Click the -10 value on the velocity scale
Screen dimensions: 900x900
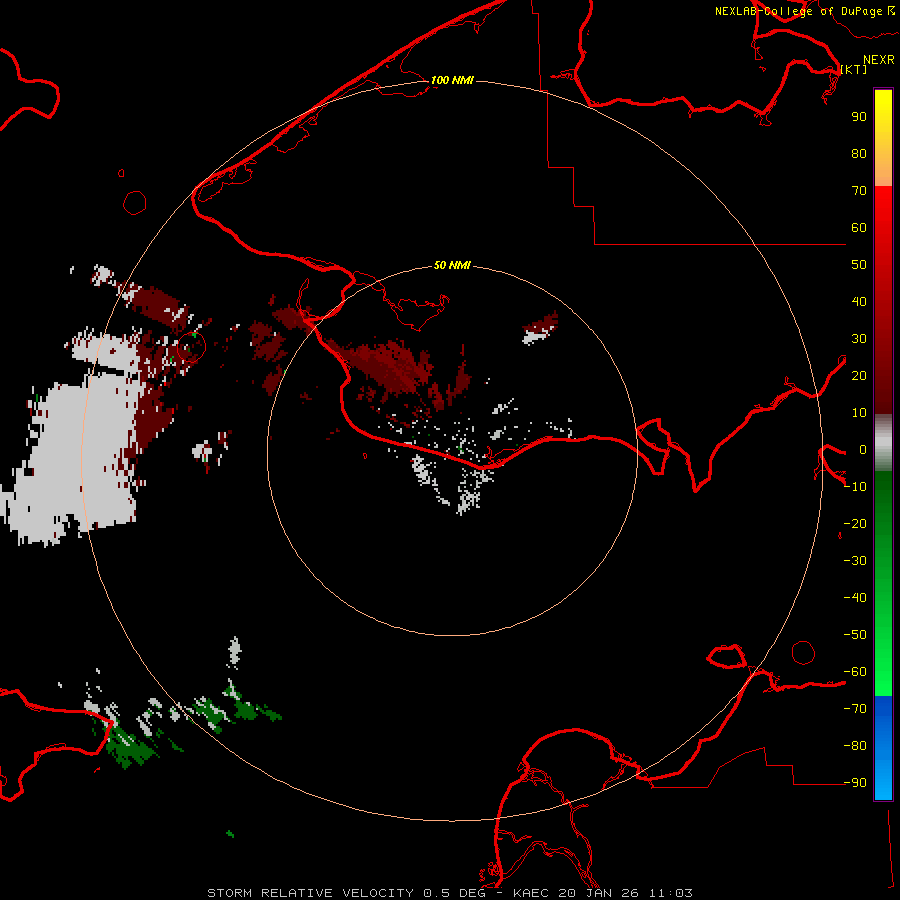coord(855,487)
